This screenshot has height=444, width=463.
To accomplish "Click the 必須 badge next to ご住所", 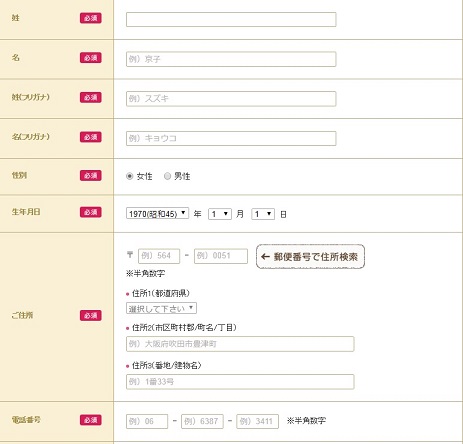I will tap(91, 315).
